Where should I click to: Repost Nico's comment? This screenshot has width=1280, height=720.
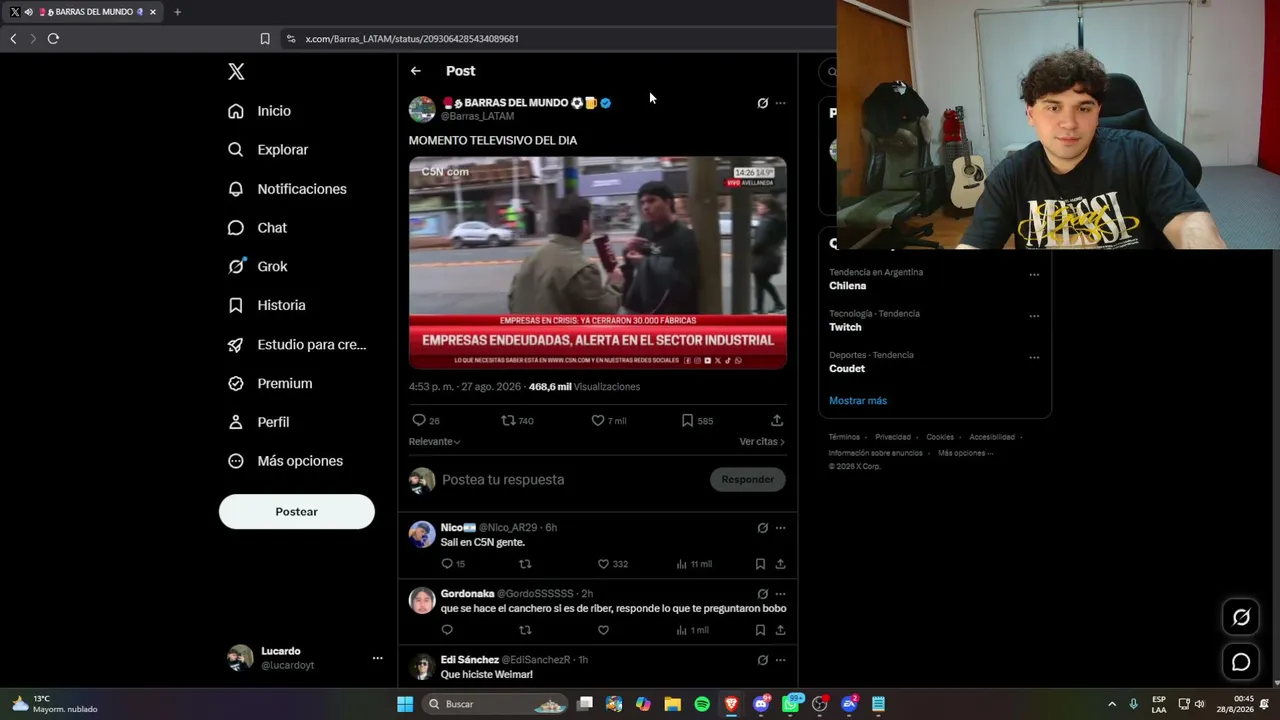click(525, 564)
